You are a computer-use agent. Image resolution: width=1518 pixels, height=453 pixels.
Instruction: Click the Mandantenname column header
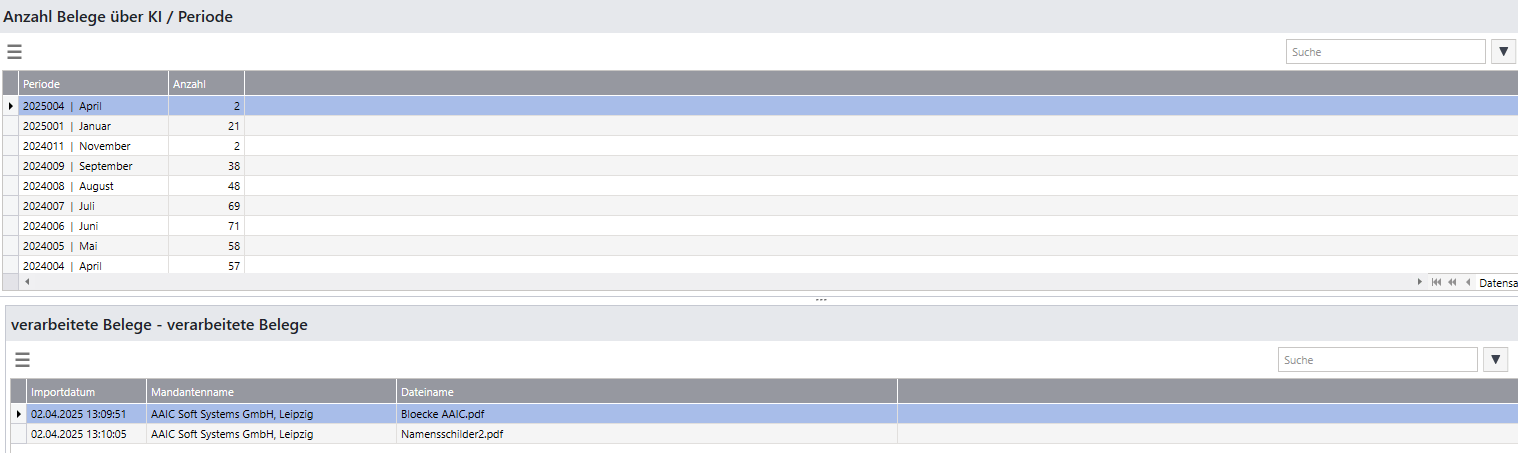(270, 392)
